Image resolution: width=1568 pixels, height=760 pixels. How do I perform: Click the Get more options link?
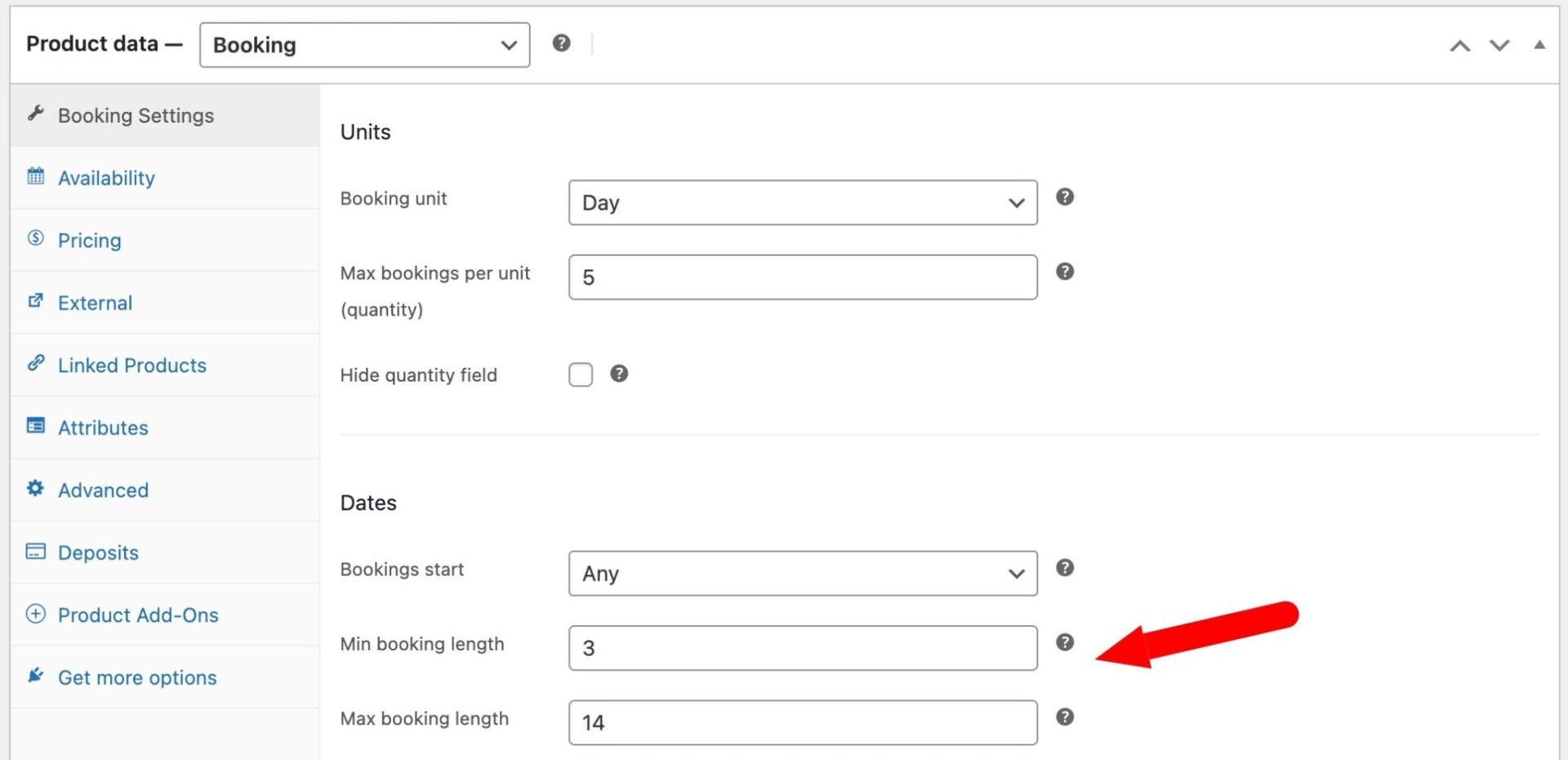137,677
